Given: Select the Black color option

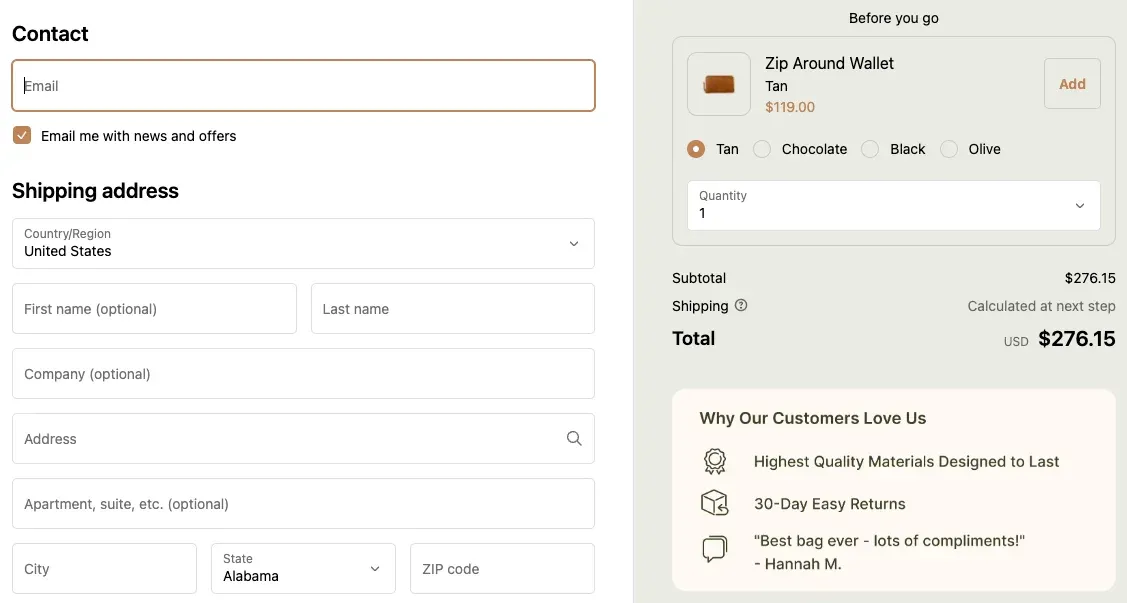Looking at the screenshot, I should click(870, 149).
